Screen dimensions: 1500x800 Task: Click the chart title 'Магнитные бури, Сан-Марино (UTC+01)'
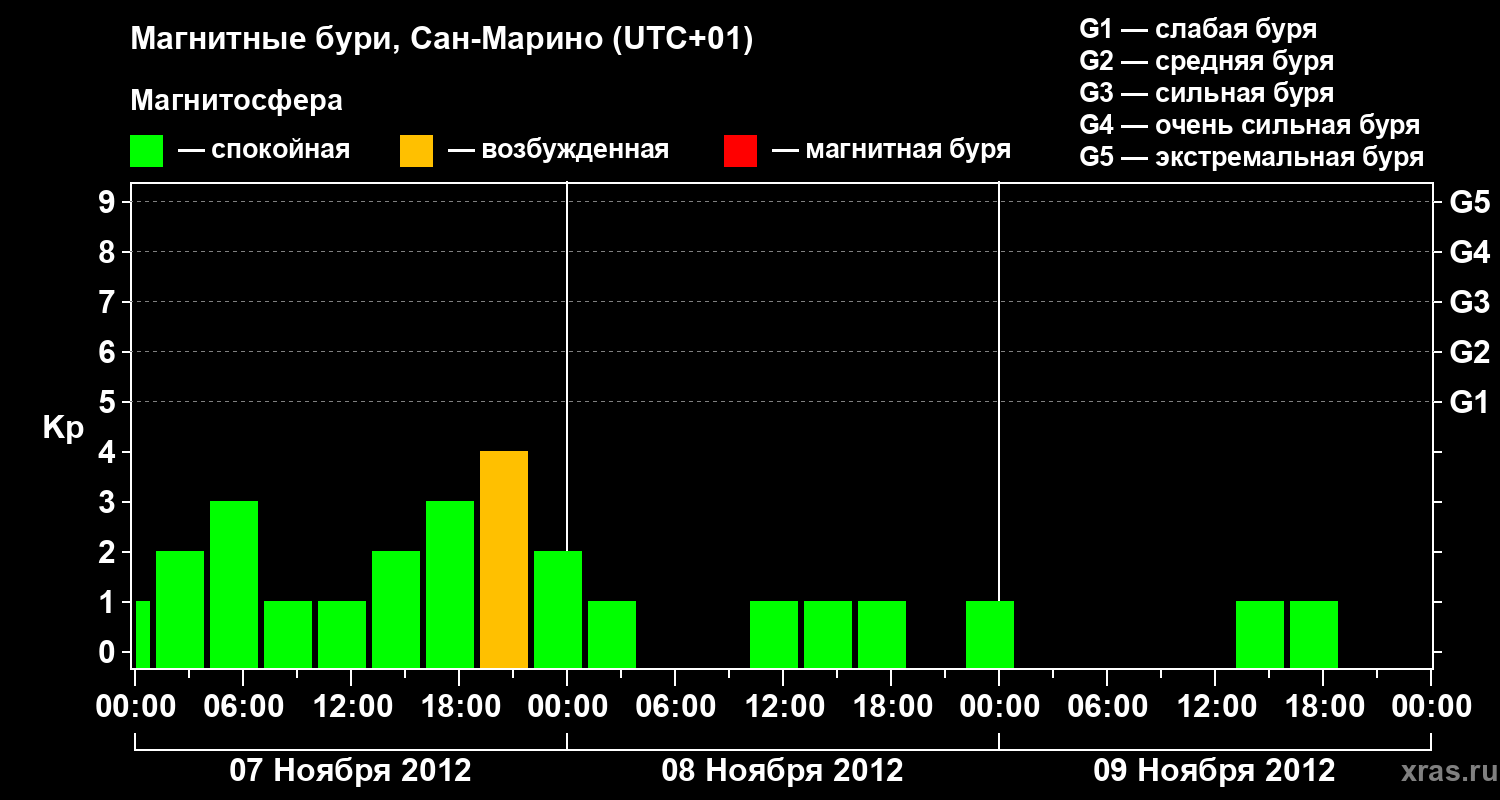click(x=441, y=41)
